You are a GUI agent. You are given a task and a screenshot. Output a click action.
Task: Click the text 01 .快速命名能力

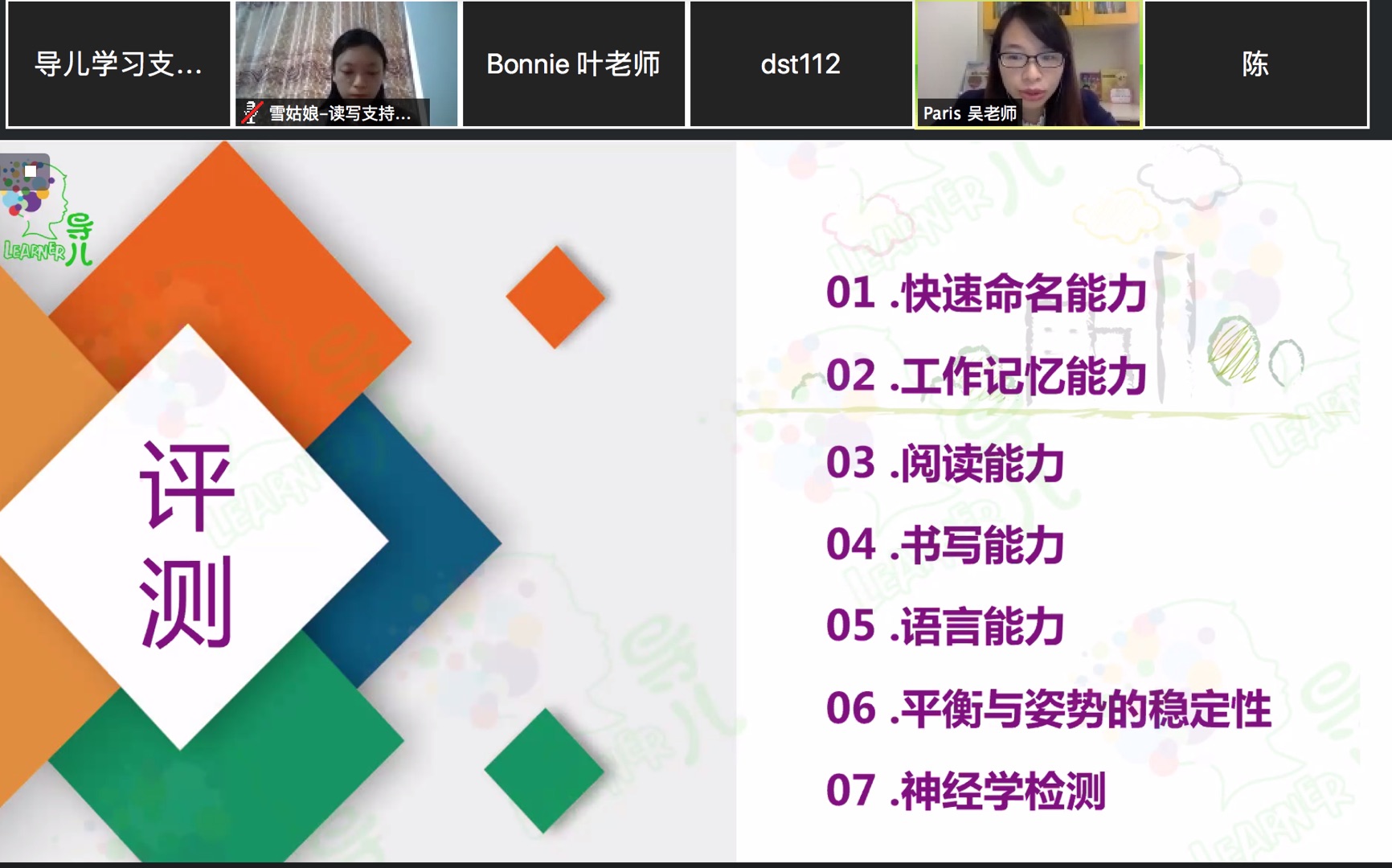click(986, 293)
